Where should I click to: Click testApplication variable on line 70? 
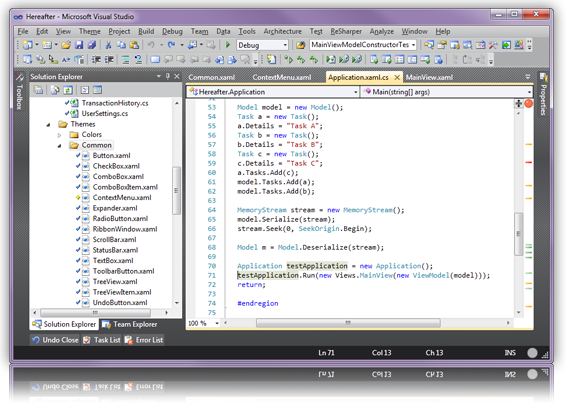pyautogui.click(x=317, y=266)
